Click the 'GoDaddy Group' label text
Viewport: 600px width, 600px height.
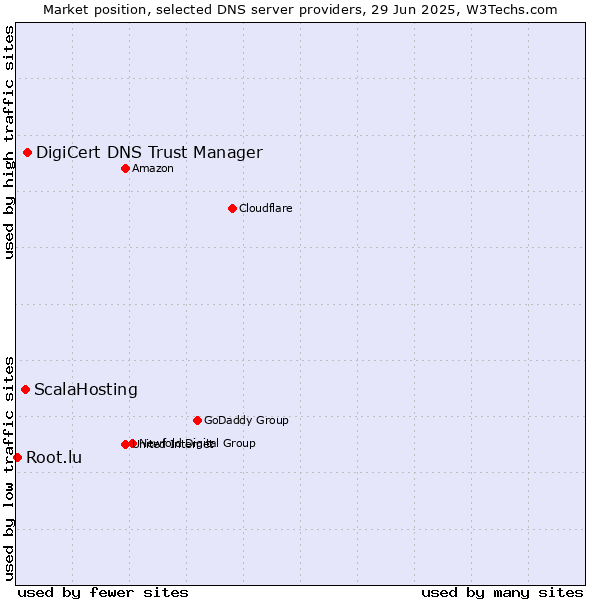click(x=246, y=420)
